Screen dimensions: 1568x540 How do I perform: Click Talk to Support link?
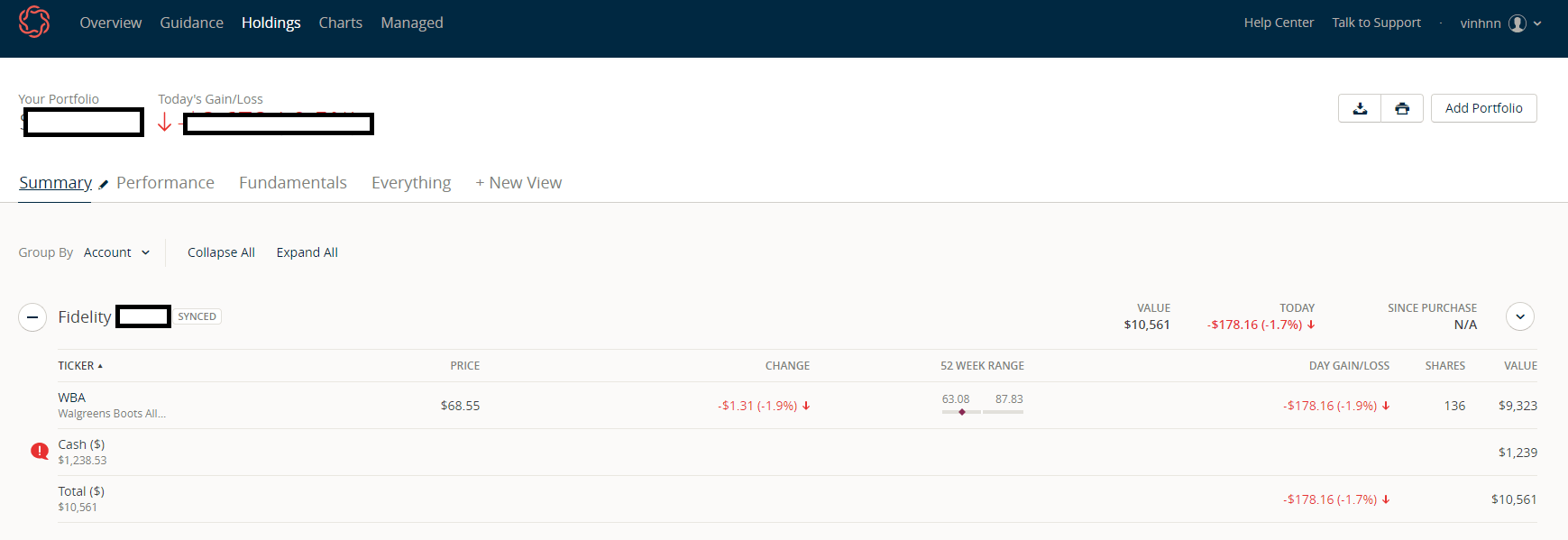(1377, 23)
